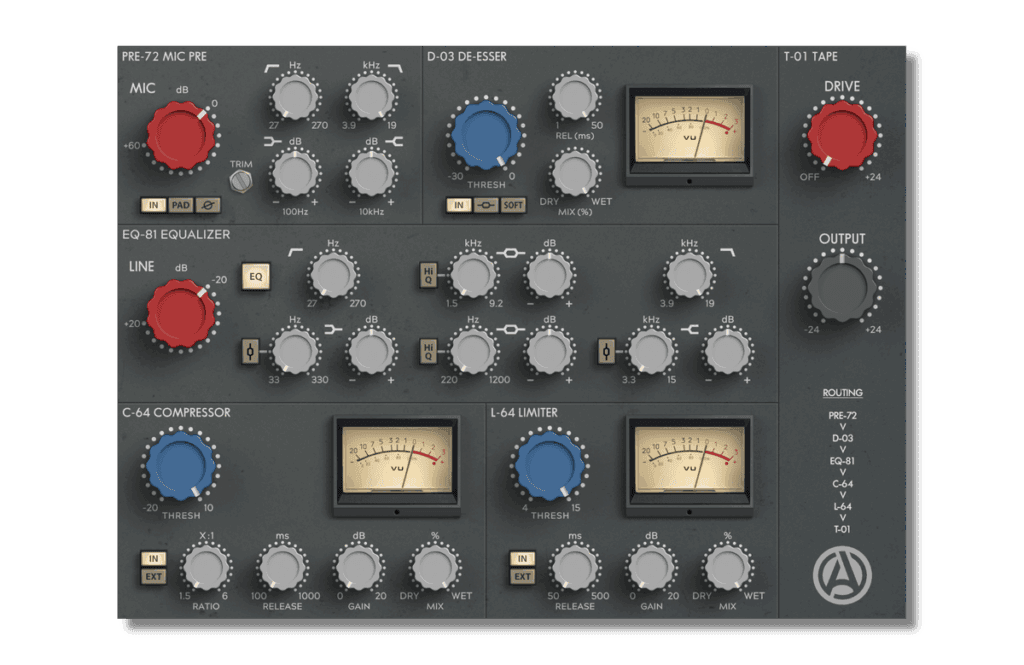Click the compressor RATIO knob
This screenshot has width=1024, height=665.
point(203,568)
